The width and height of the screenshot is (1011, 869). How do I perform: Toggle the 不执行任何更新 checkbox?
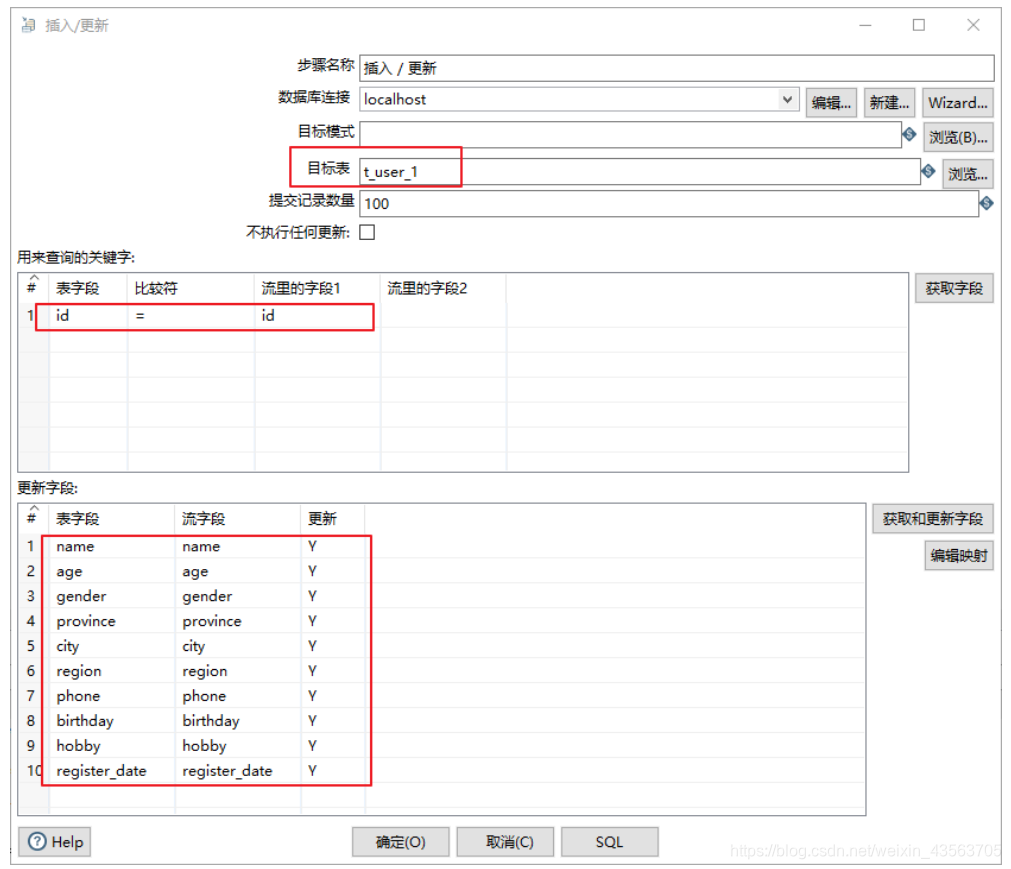tap(367, 232)
